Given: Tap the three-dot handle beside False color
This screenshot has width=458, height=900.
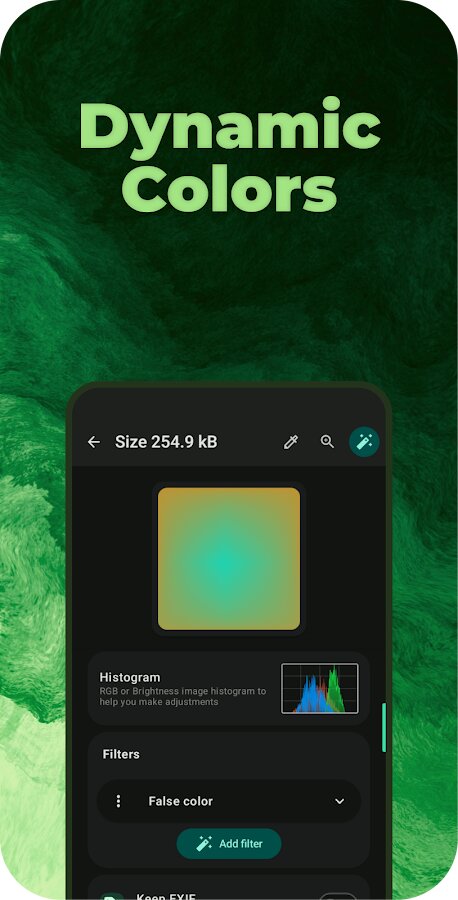Looking at the screenshot, I should (118, 801).
